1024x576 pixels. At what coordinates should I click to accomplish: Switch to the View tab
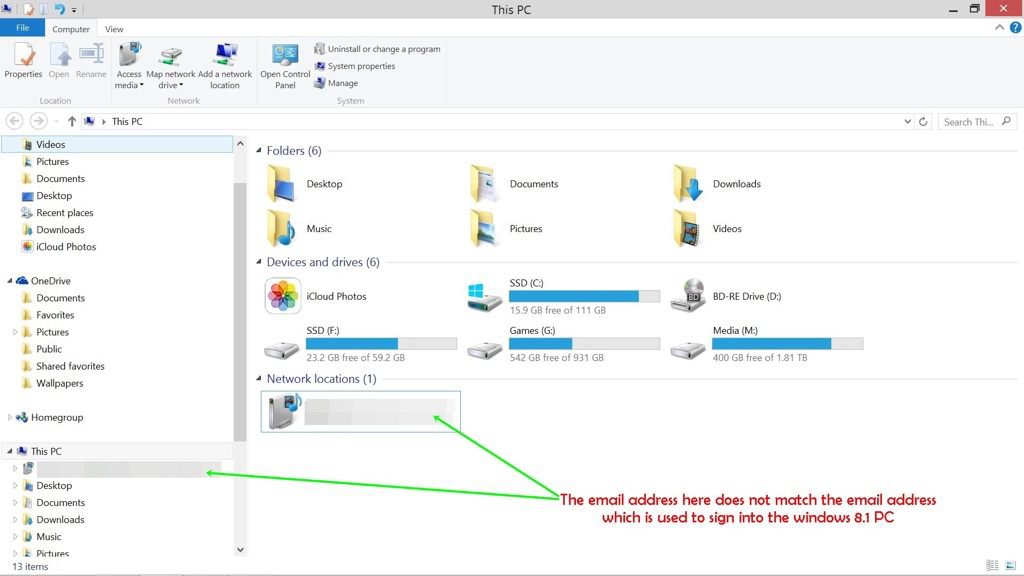[114, 29]
